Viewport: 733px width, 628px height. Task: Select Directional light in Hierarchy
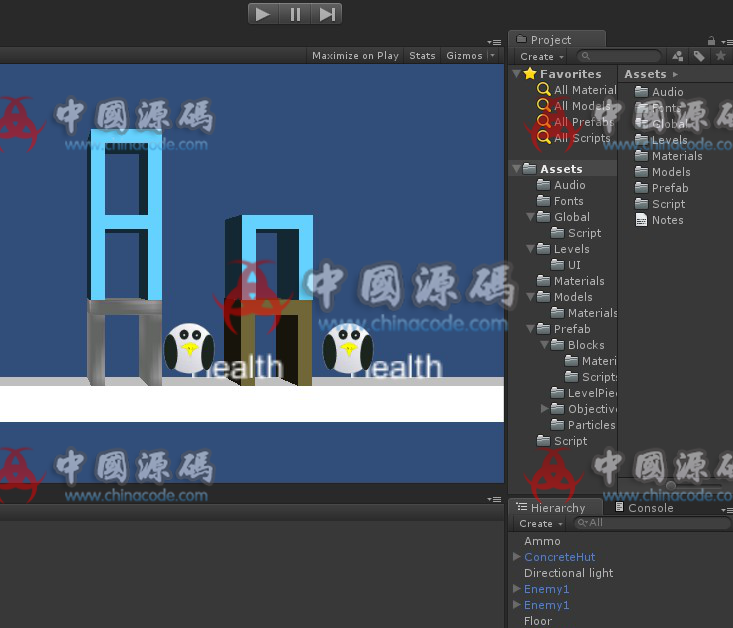point(568,573)
